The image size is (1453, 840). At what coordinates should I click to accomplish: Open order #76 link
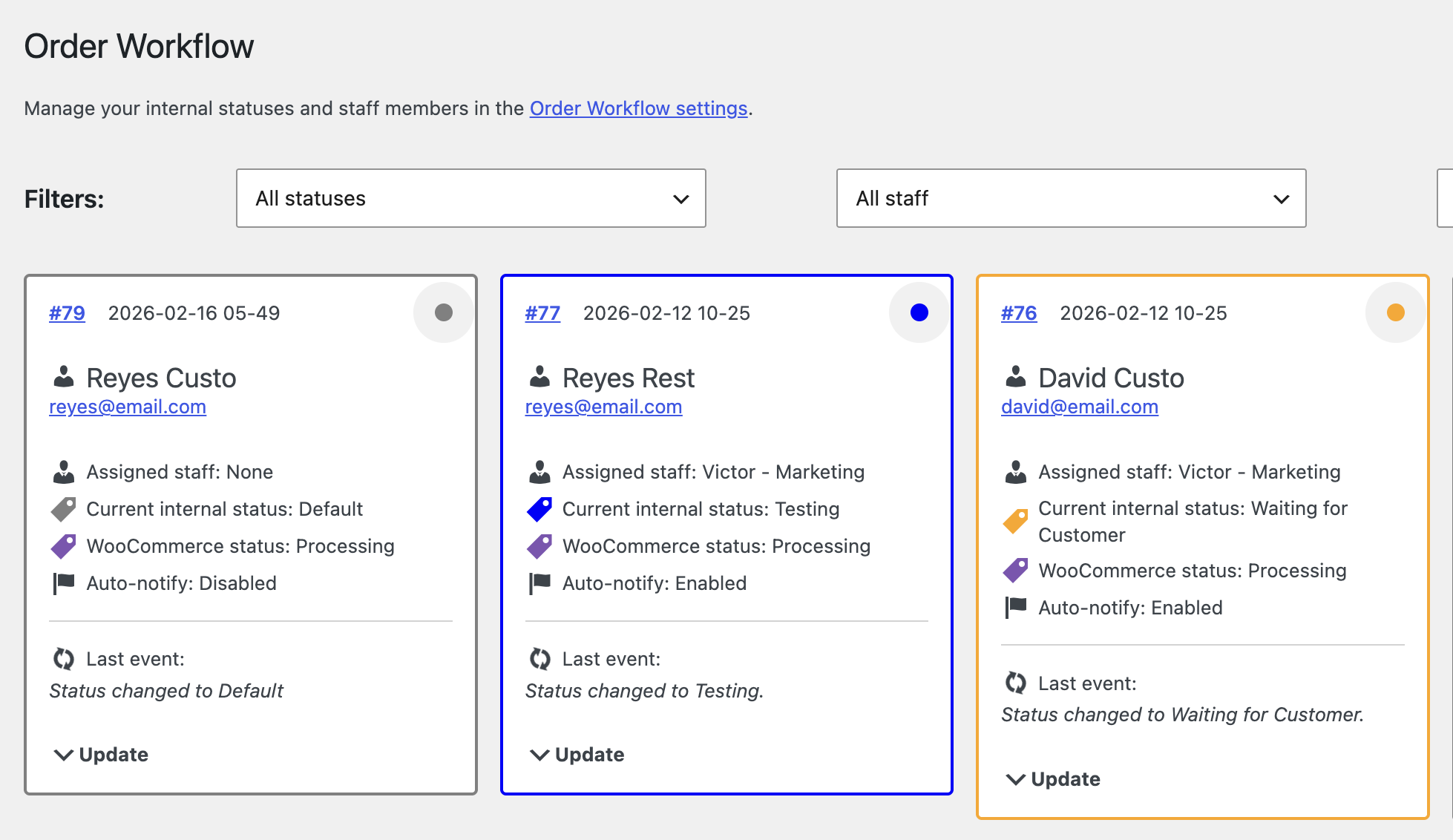[x=1019, y=313]
